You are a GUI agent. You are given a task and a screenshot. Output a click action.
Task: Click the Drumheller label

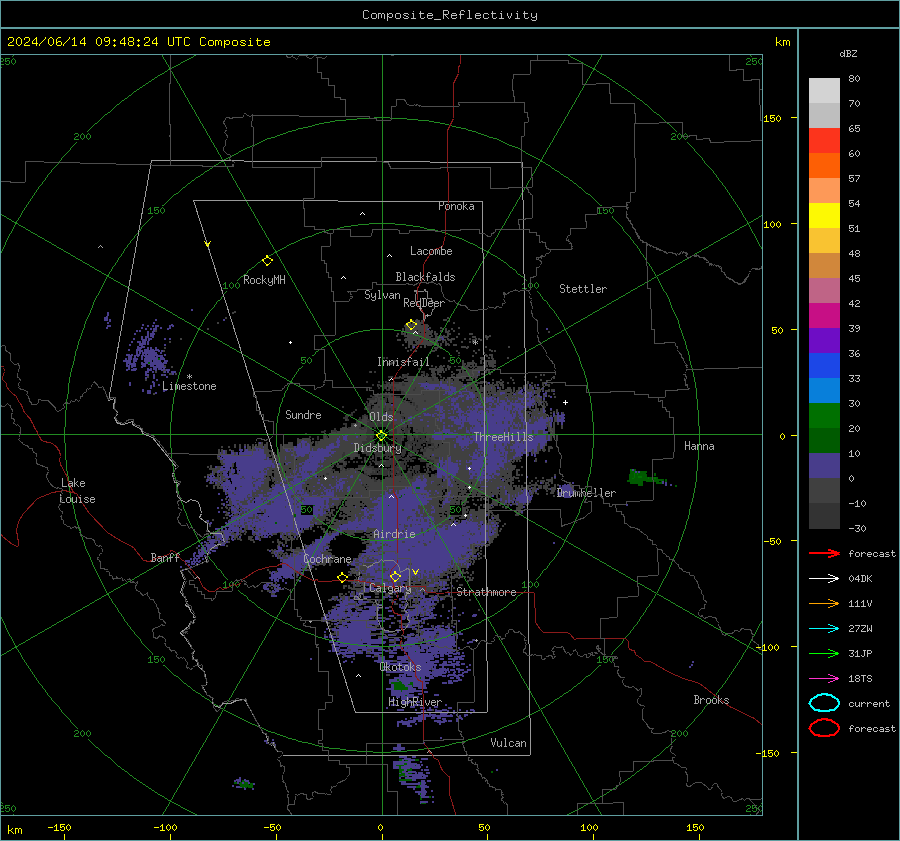coord(586,493)
